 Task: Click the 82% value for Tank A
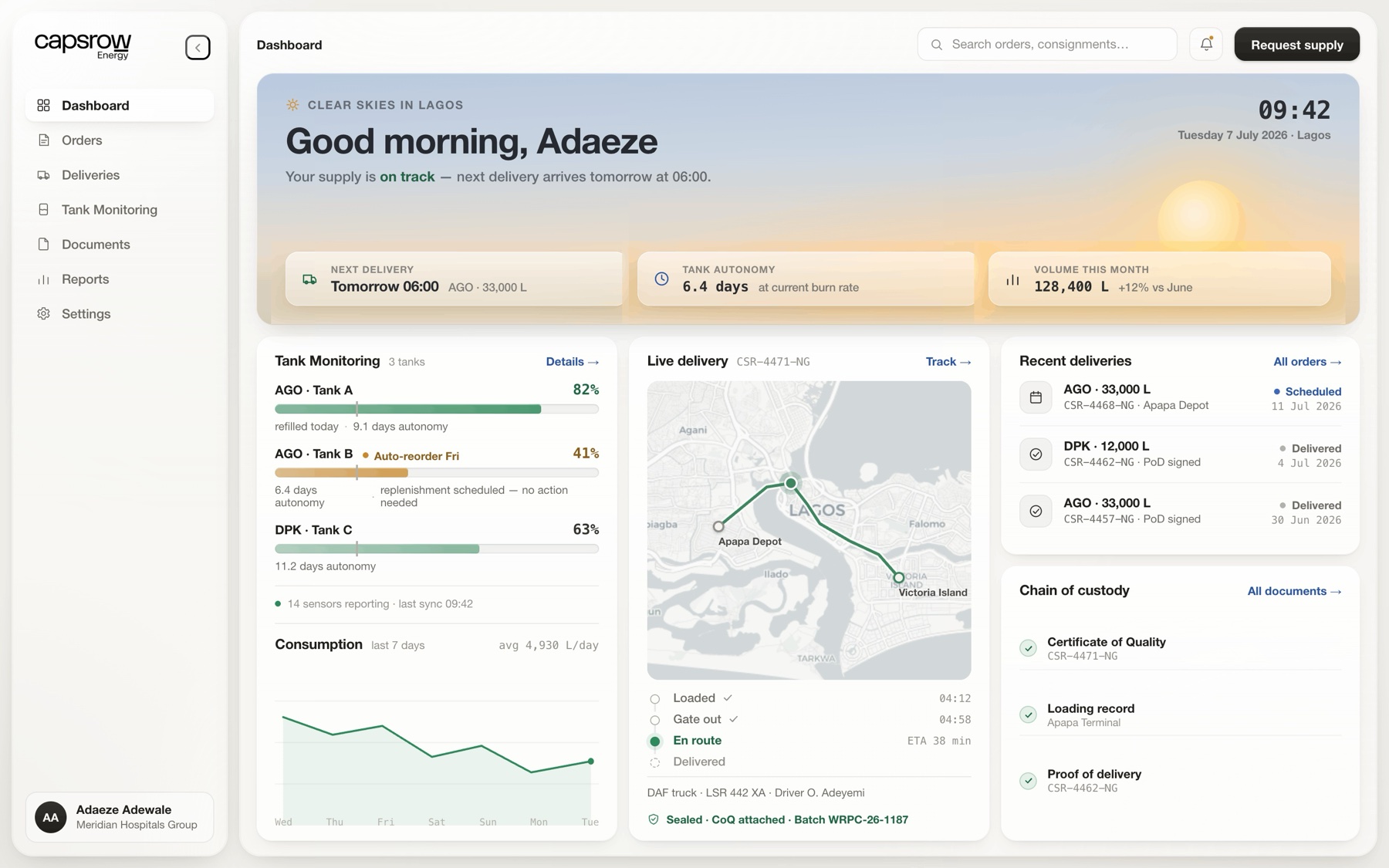coord(586,390)
